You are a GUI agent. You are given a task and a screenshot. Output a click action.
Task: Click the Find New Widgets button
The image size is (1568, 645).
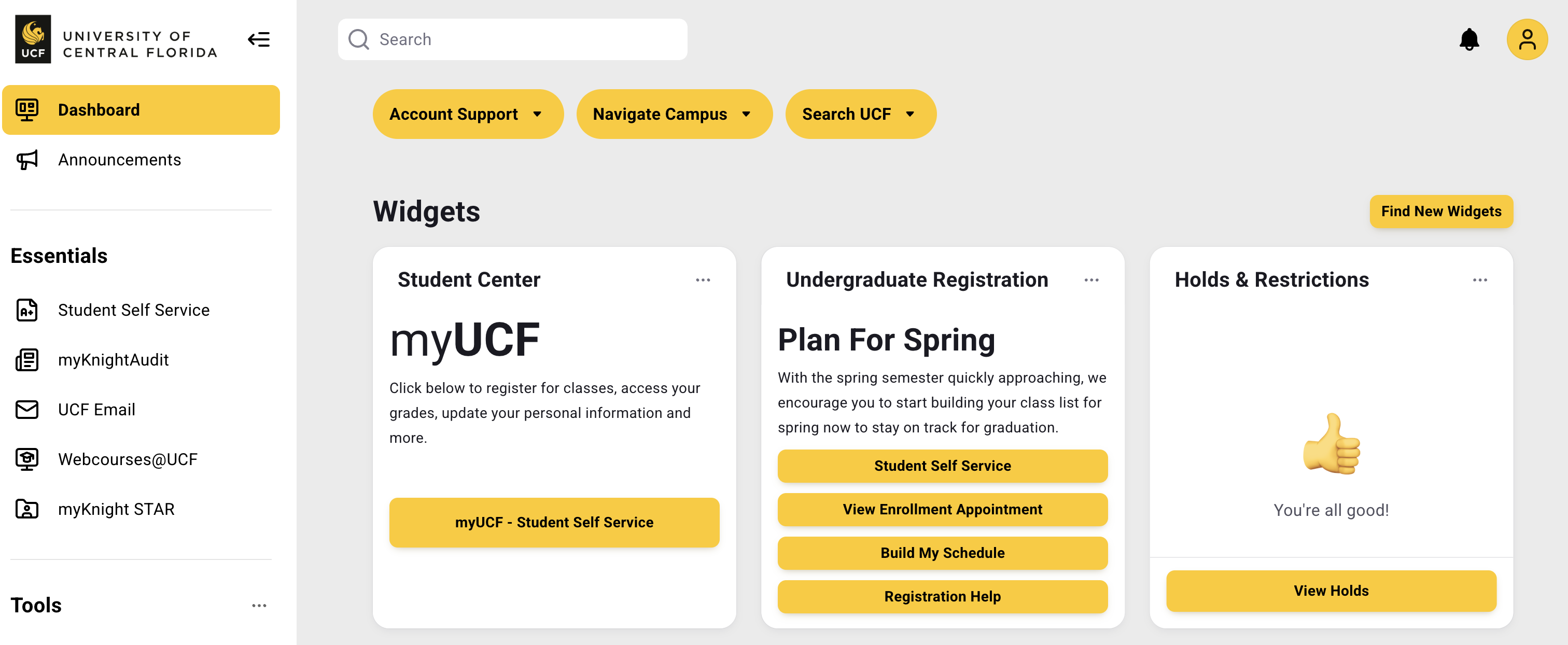(1441, 212)
